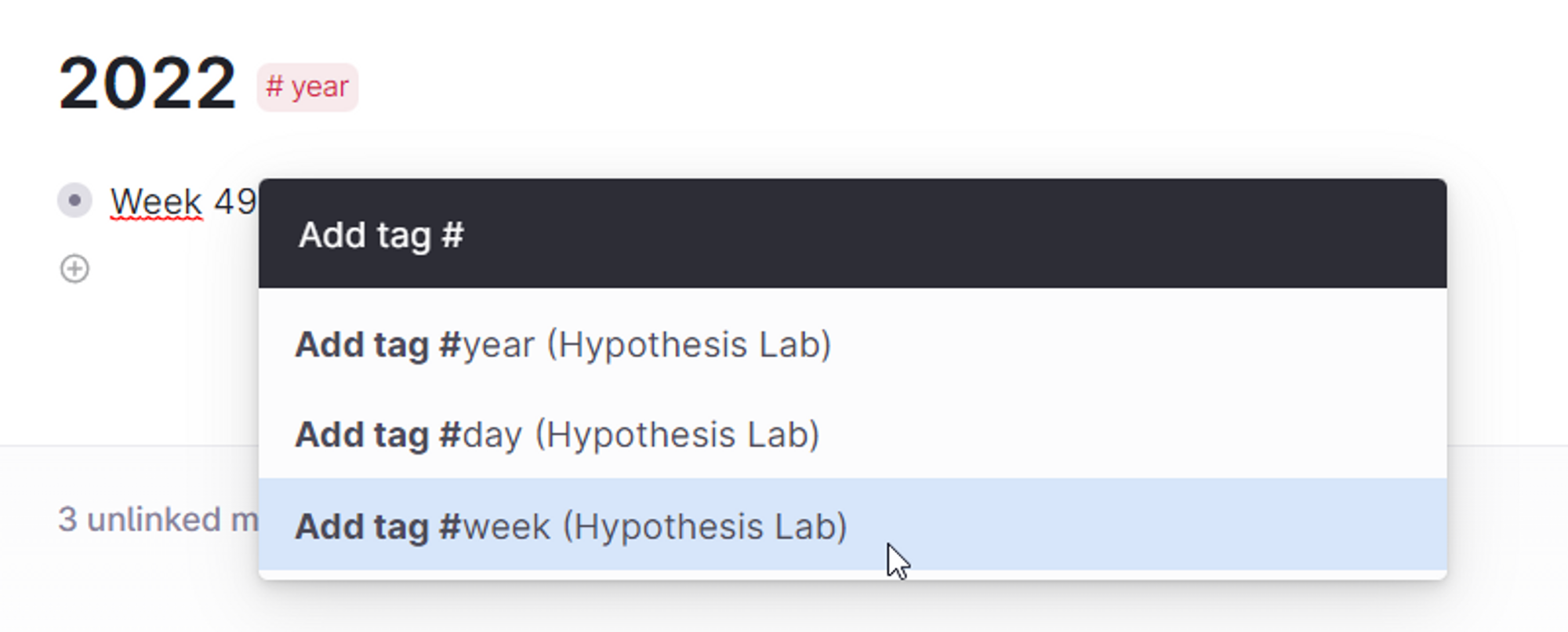Click the hash symbol in the year tag
Screen dimensions: 1568x632
point(274,86)
